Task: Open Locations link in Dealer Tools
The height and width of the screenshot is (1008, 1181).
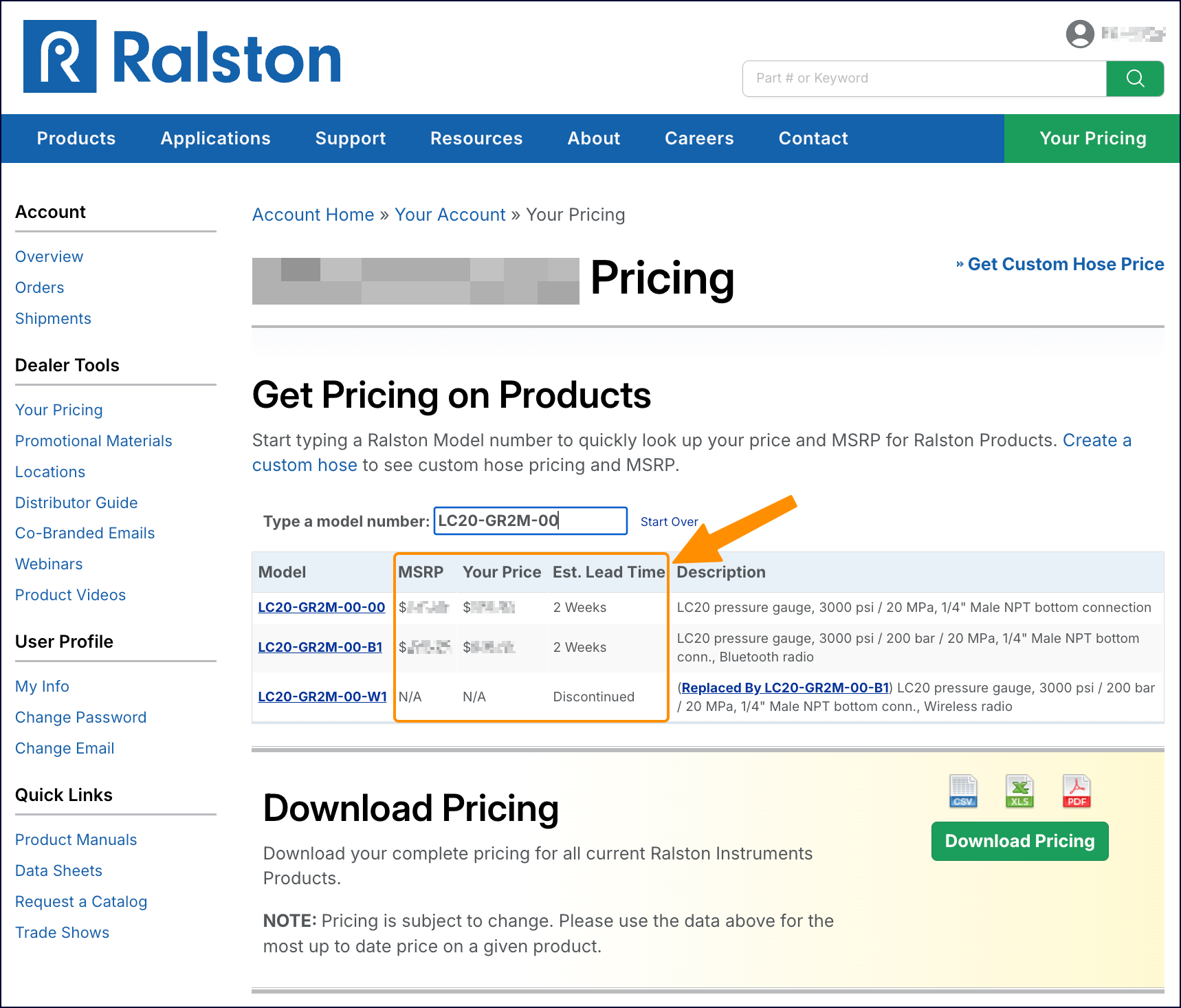Action: [50, 472]
